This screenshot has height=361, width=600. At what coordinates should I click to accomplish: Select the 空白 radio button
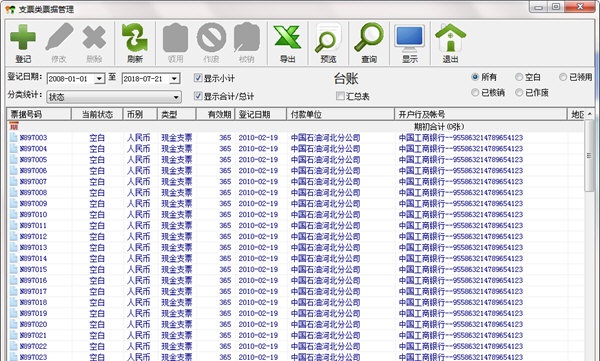click(519, 77)
